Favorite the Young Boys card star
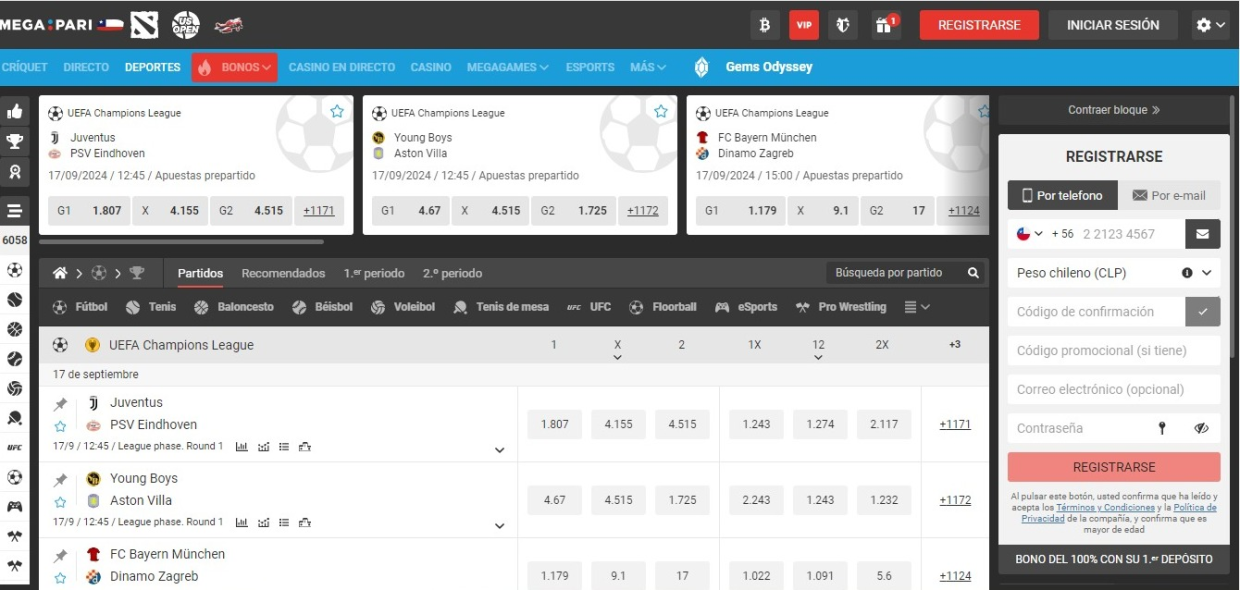The image size is (1240, 590). (660, 112)
